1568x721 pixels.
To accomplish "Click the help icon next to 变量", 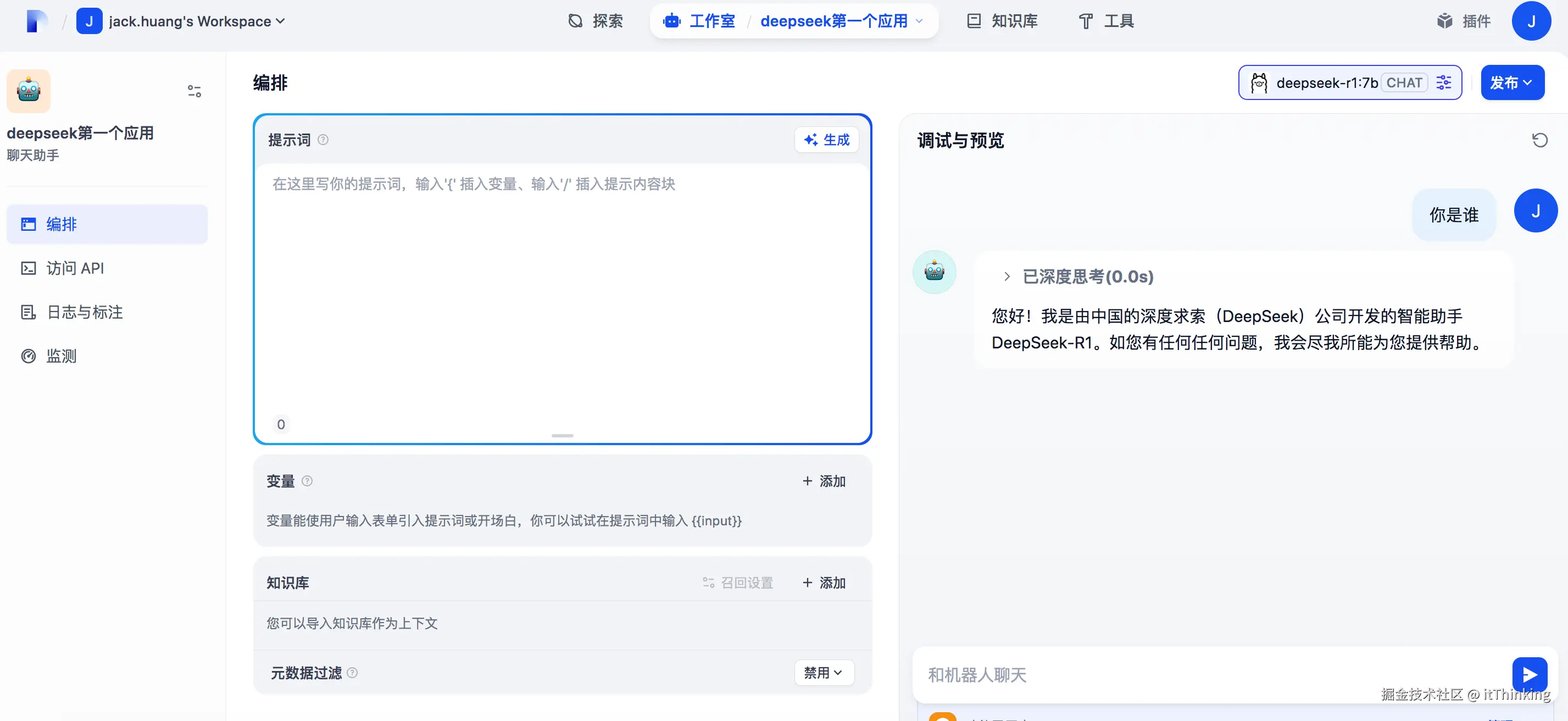I will click(x=307, y=481).
